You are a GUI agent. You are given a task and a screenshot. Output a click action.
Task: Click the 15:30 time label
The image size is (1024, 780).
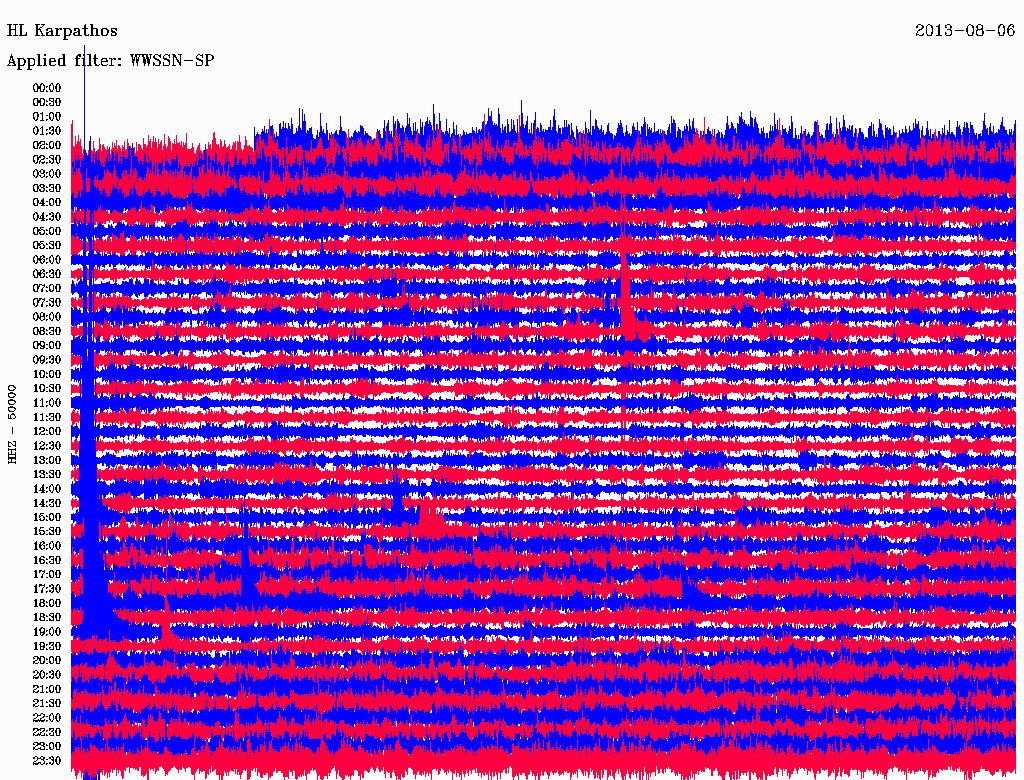(47, 532)
